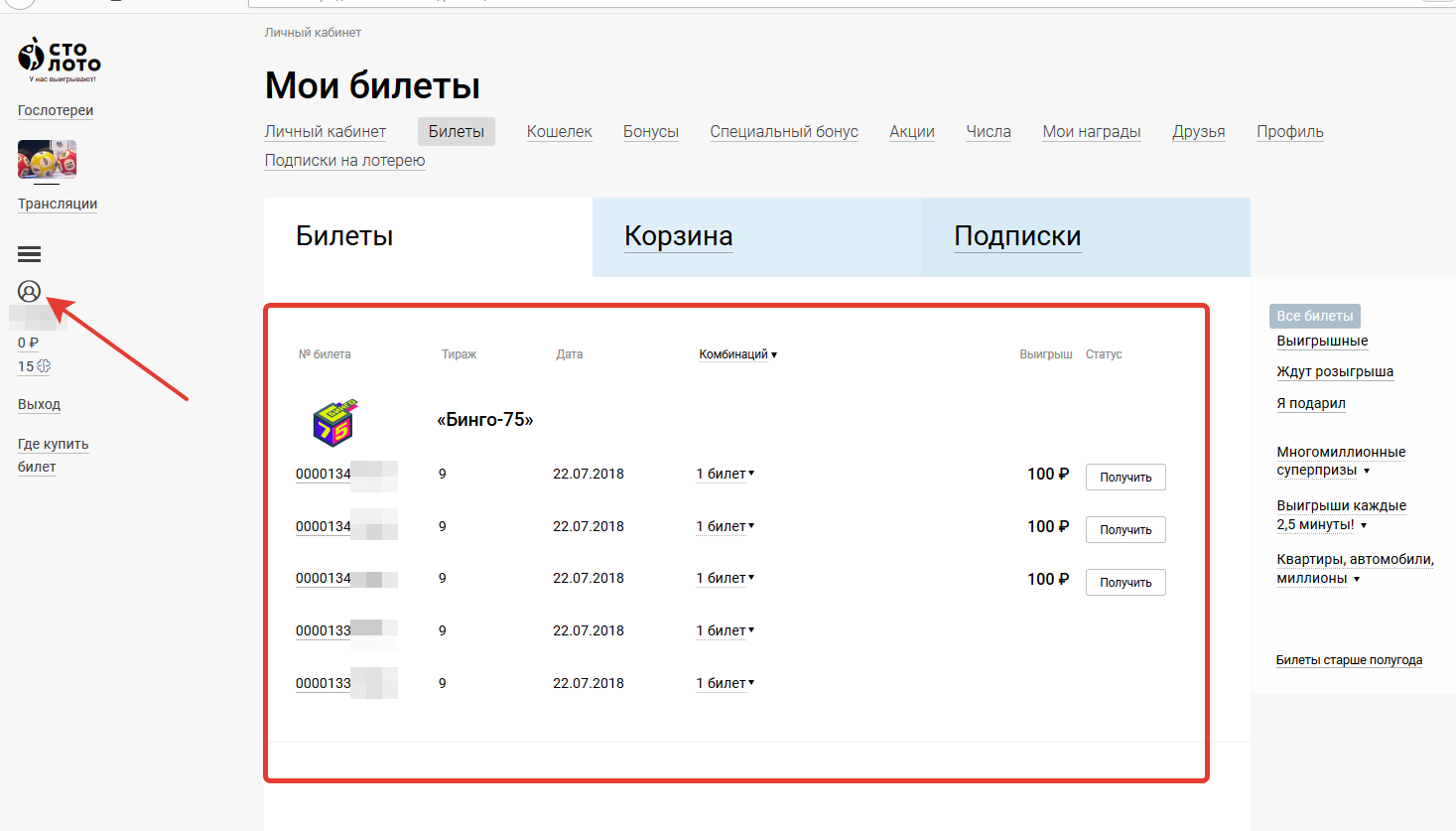Open Где купить билет link
Viewport: 1456px width, 831px height.
click(x=53, y=455)
